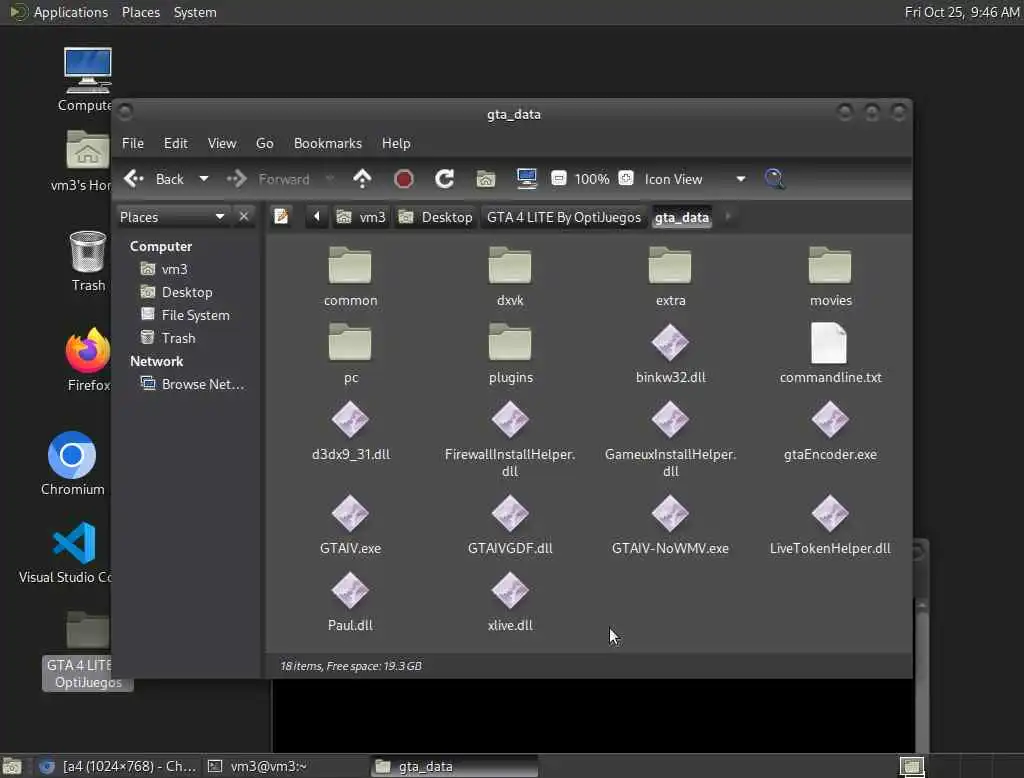Open the Go menu
The width and height of the screenshot is (1024, 778).
coord(264,143)
